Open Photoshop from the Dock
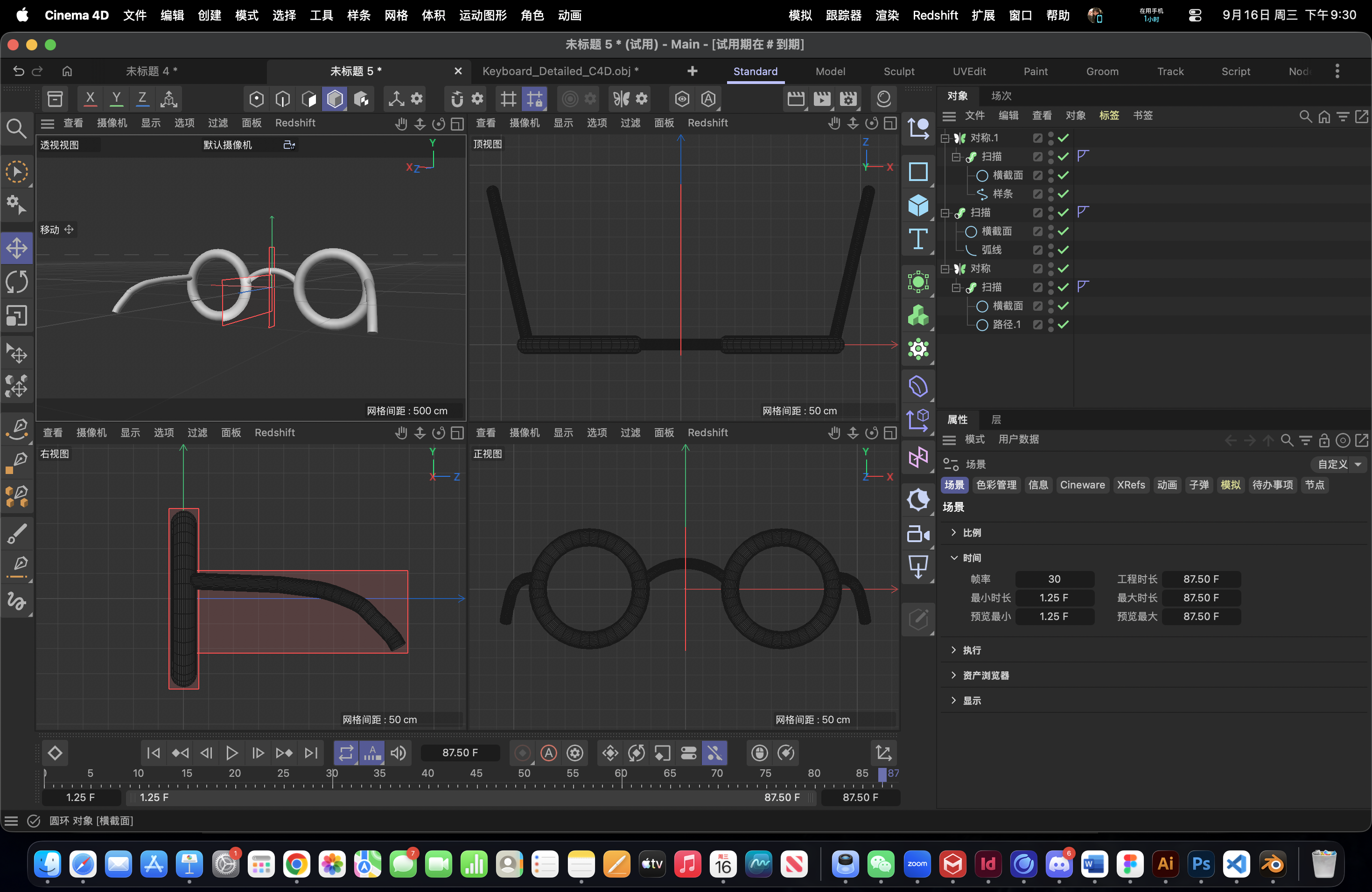Screen dimensions: 1372x892 [1201, 864]
